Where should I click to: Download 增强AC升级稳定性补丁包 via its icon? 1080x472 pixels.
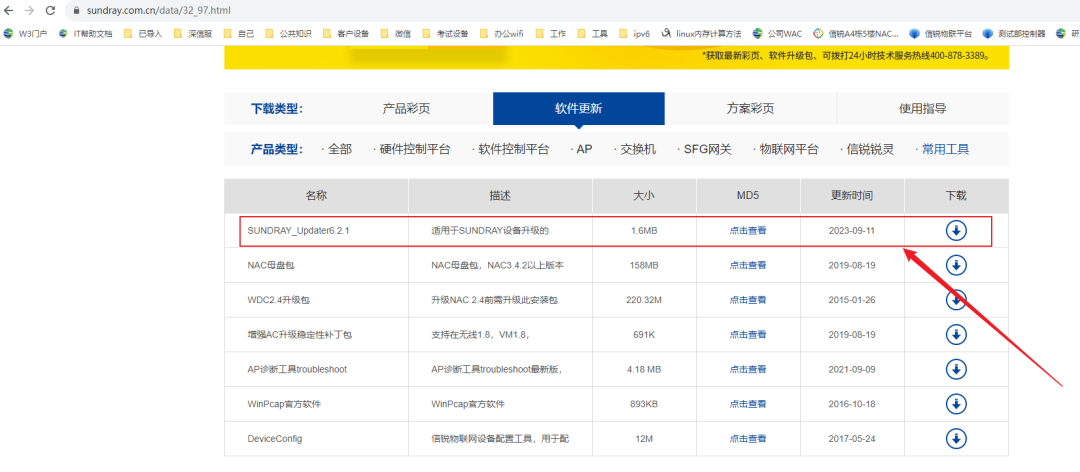click(956, 334)
